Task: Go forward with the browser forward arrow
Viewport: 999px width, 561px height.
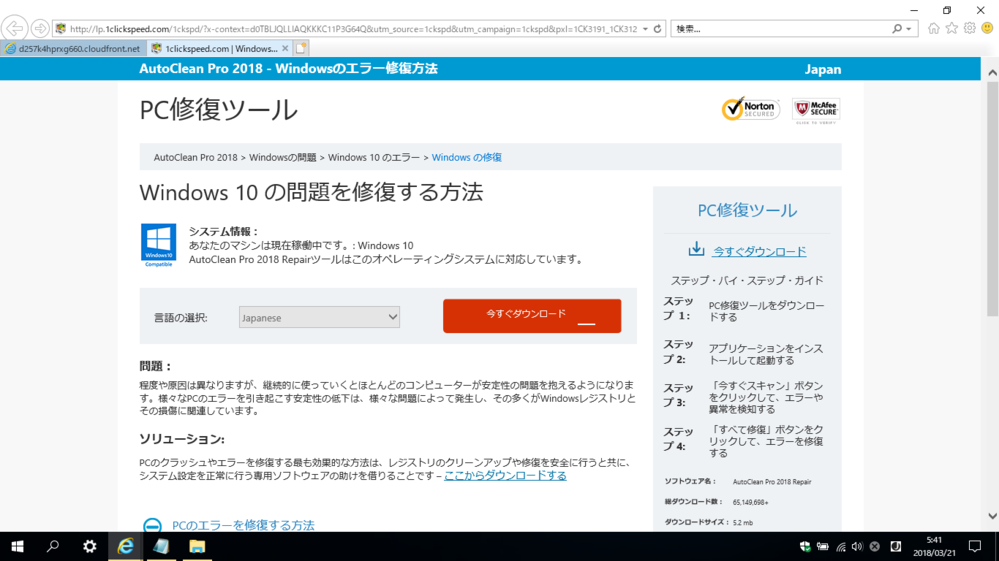Action: (40, 29)
